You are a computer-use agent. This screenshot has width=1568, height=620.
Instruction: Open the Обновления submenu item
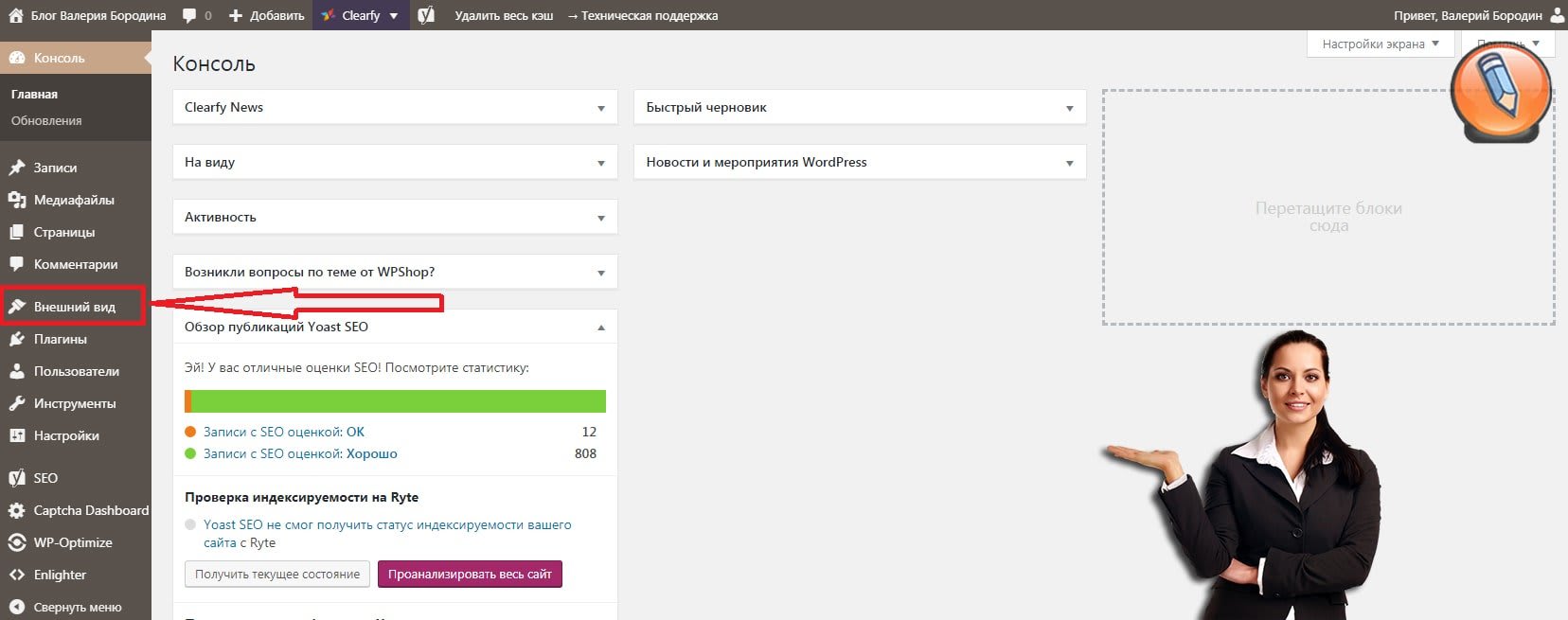46,121
